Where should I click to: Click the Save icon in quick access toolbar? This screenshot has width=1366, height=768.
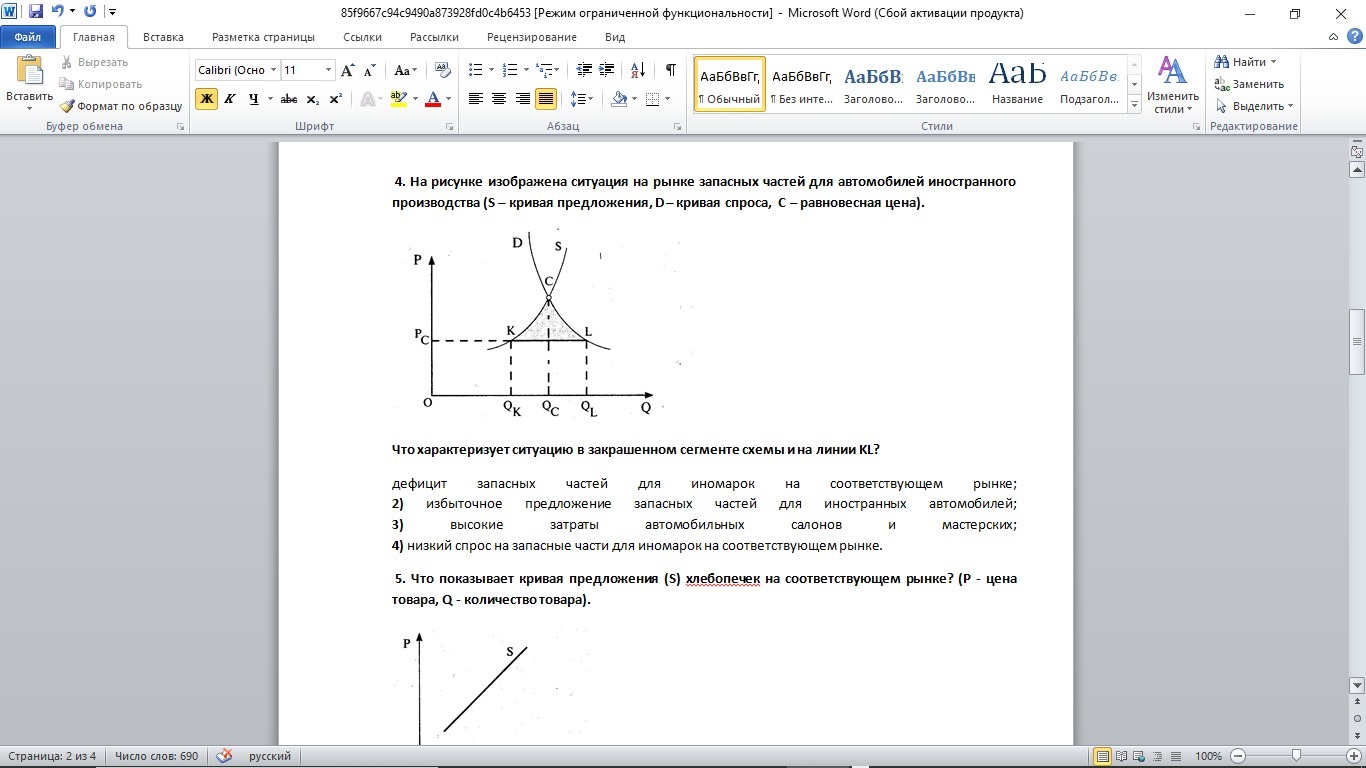pyautogui.click(x=36, y=12)
